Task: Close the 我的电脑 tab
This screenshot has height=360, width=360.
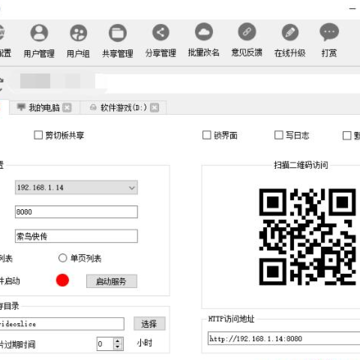Action: (67, 108)
